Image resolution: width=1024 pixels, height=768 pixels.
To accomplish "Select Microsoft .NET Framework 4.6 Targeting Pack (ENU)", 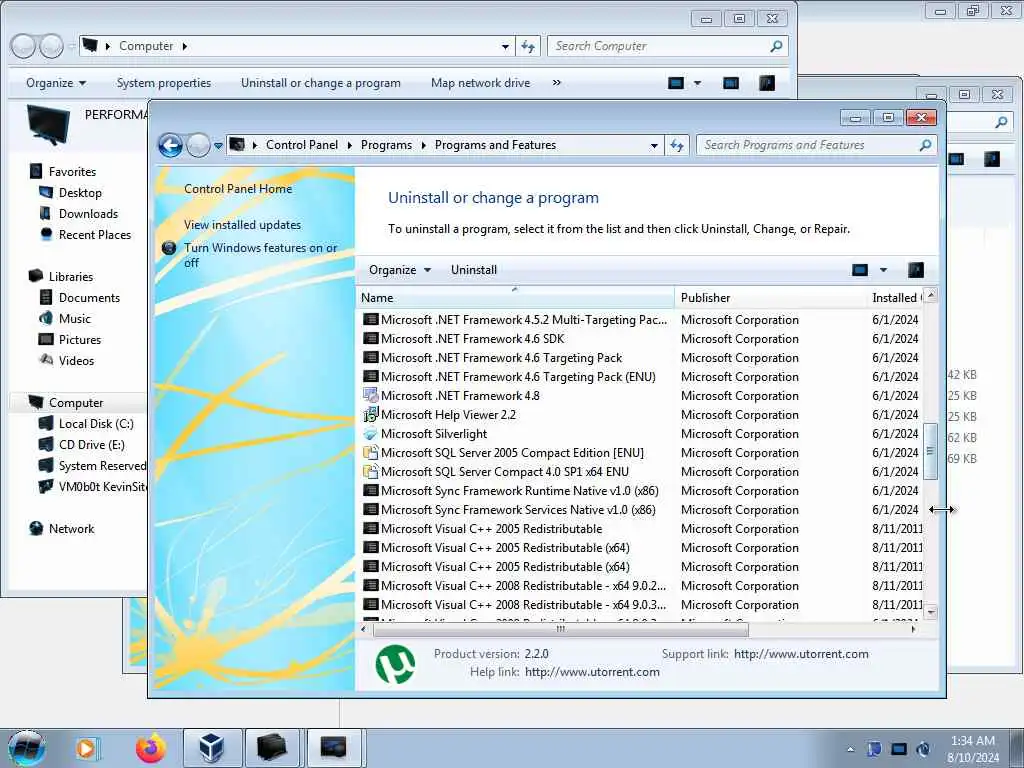I will pyautogui.click(x=641, y=377).
